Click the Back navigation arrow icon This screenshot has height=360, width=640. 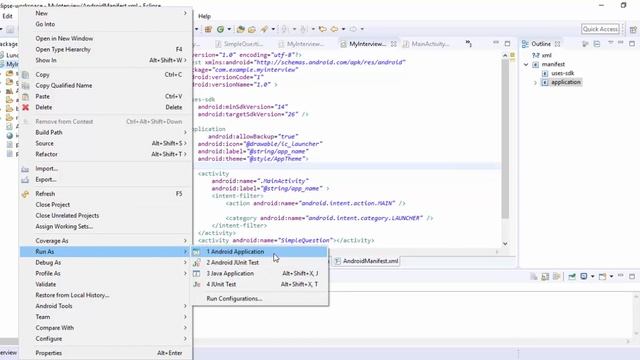[x=334, y=29]
